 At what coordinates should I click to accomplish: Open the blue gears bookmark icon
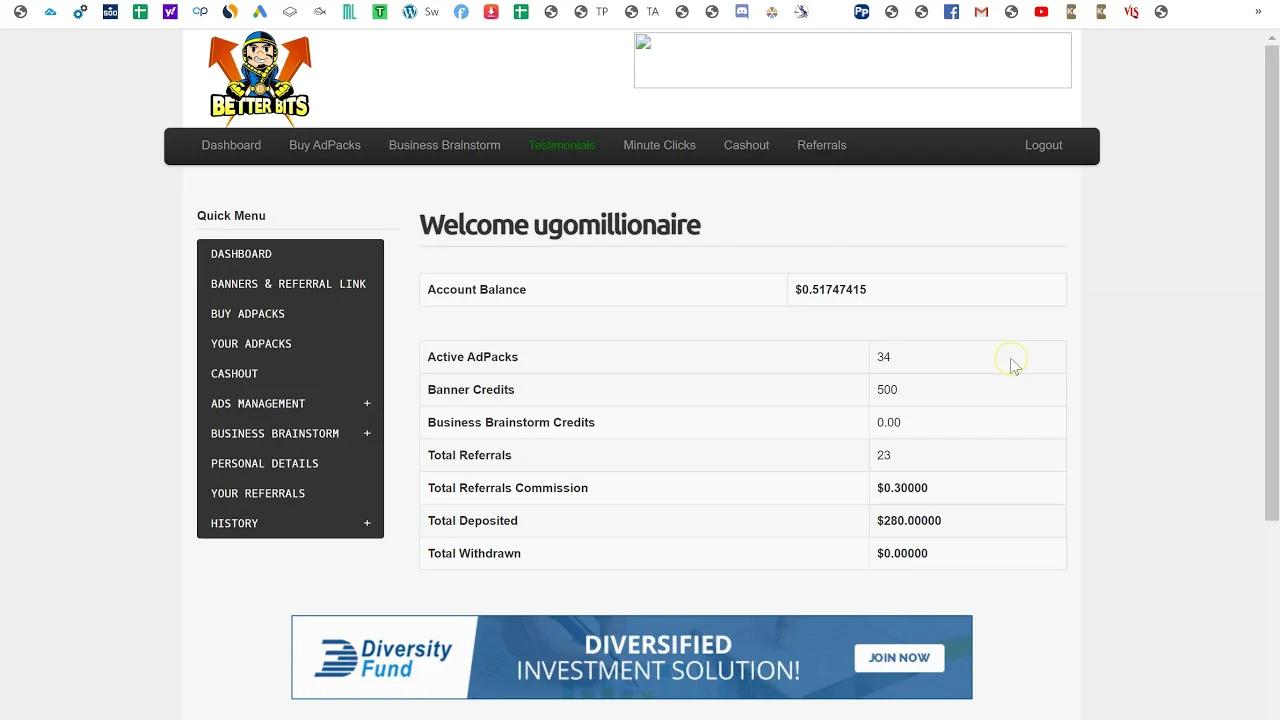80,12
